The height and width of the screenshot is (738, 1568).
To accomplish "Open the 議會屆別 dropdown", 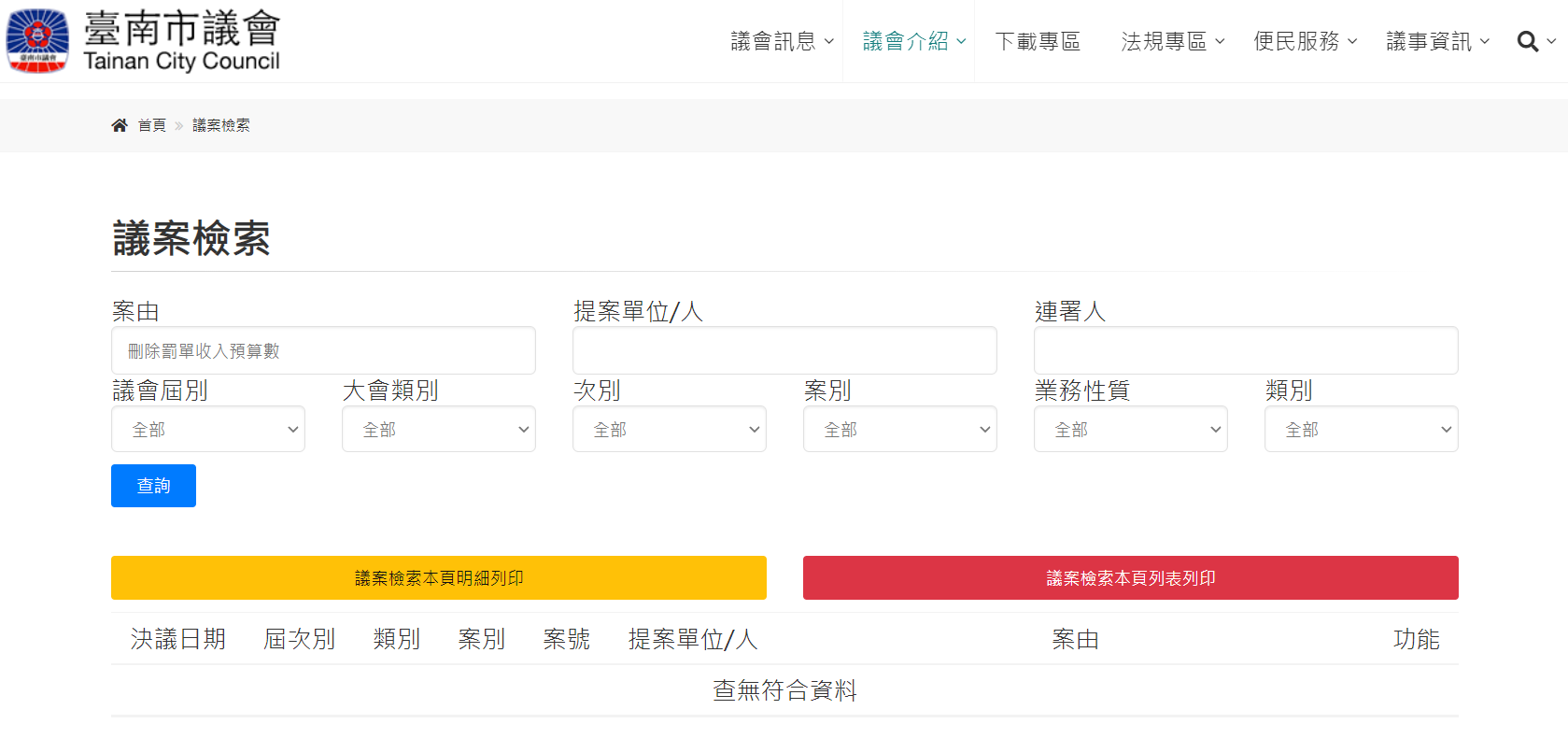I will (x=208, y=430).
